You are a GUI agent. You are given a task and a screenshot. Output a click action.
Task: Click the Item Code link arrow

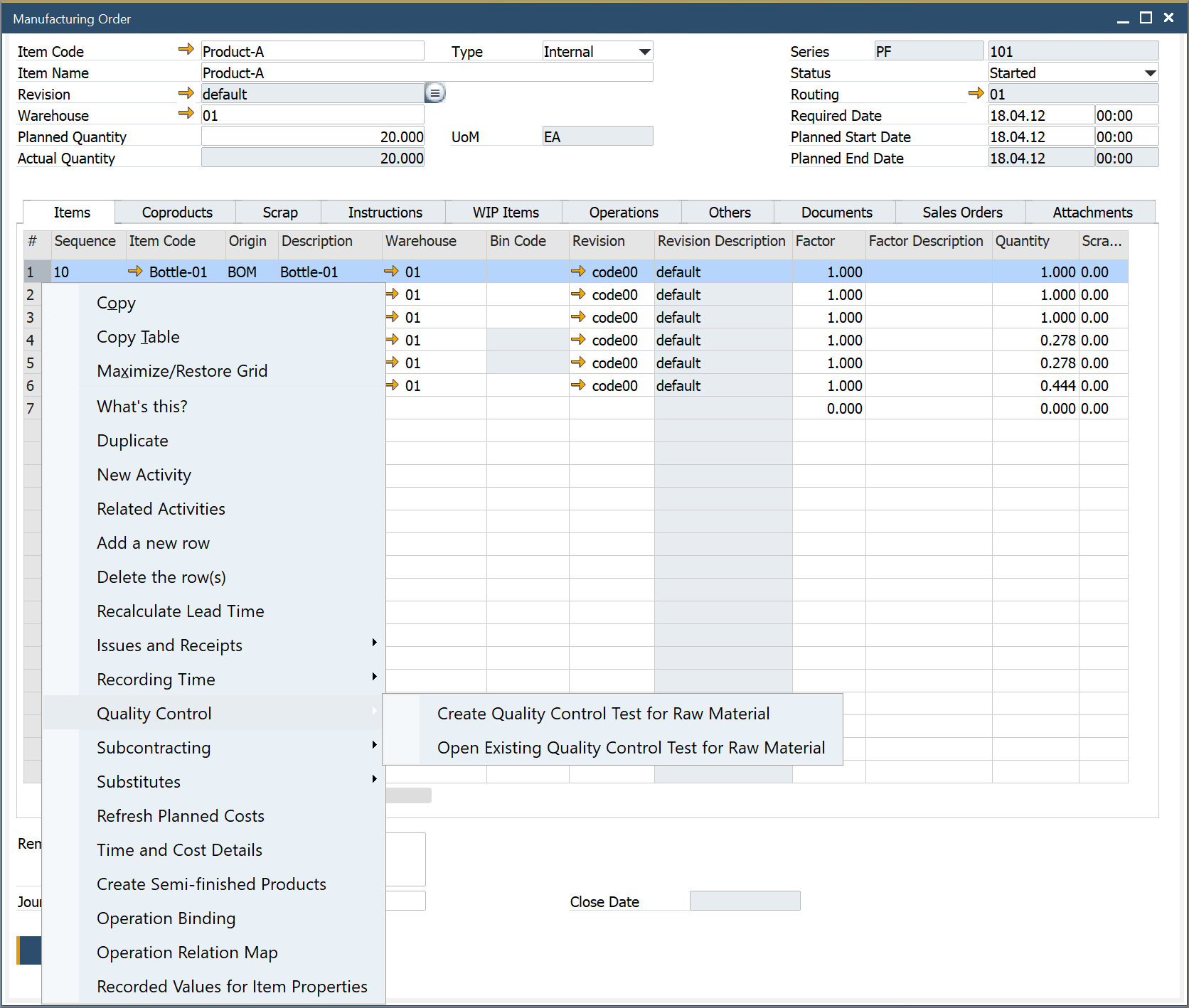(186, 49)
